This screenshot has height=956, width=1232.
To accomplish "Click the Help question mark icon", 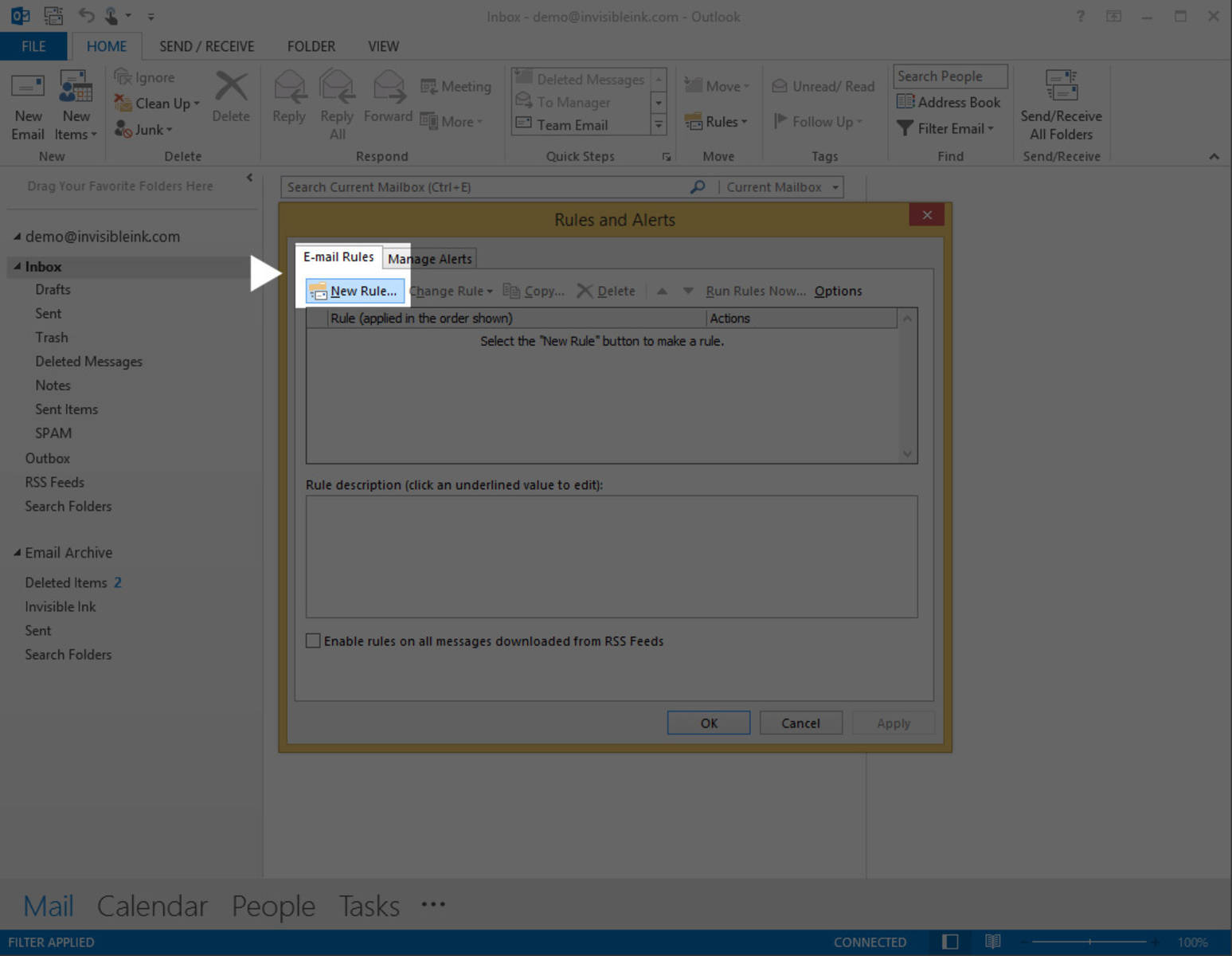I will pos(1080,16).
